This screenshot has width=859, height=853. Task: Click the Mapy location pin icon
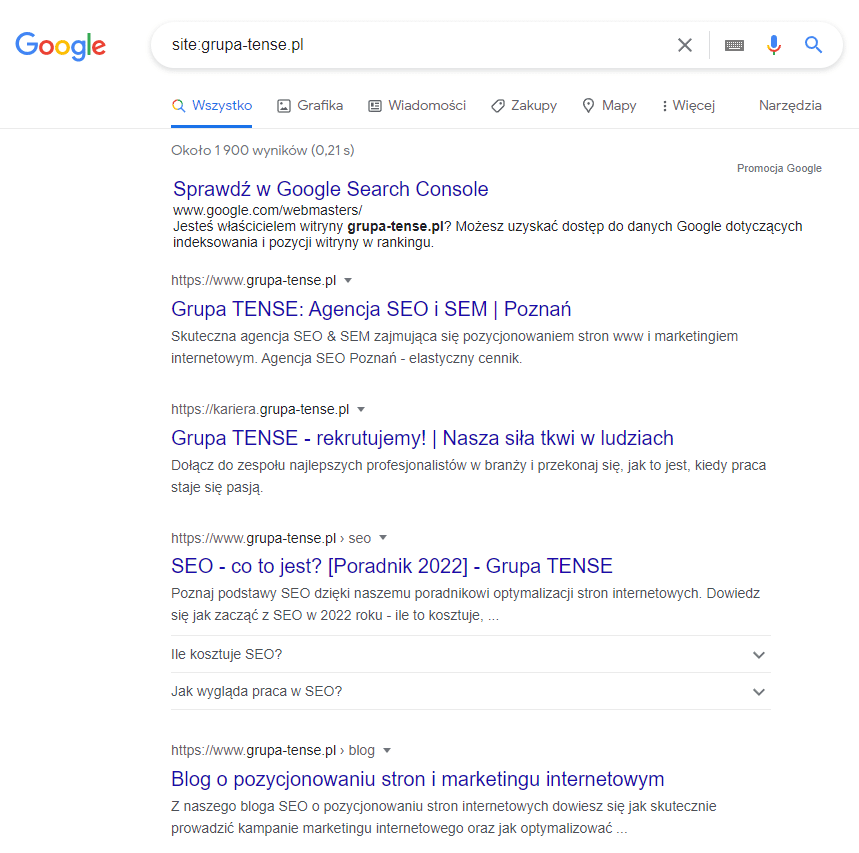[588, 106]
